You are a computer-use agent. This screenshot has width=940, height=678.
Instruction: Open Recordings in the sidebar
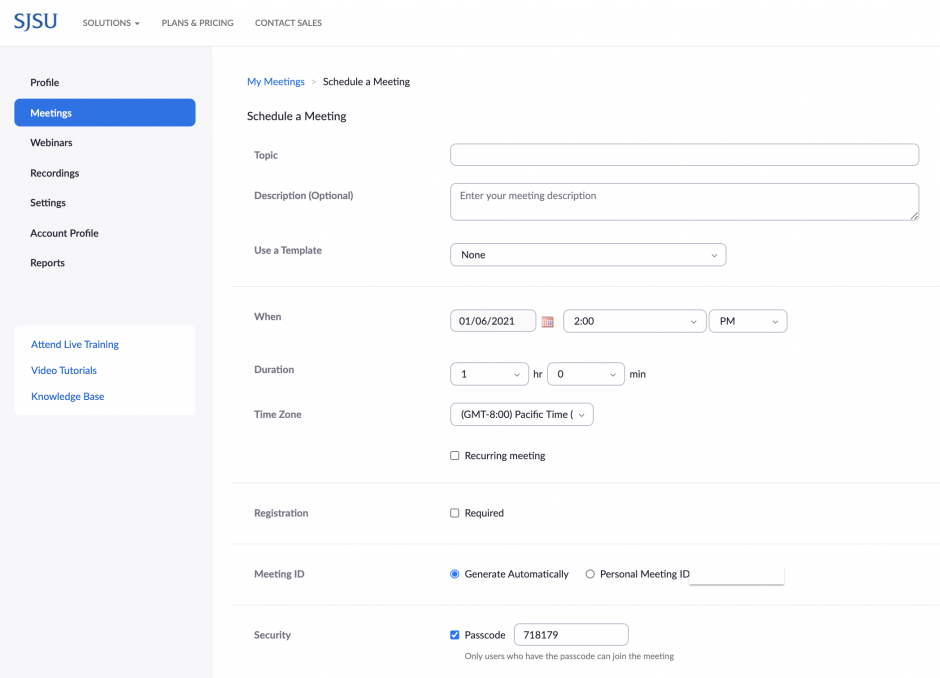click(x=54, y=173)
